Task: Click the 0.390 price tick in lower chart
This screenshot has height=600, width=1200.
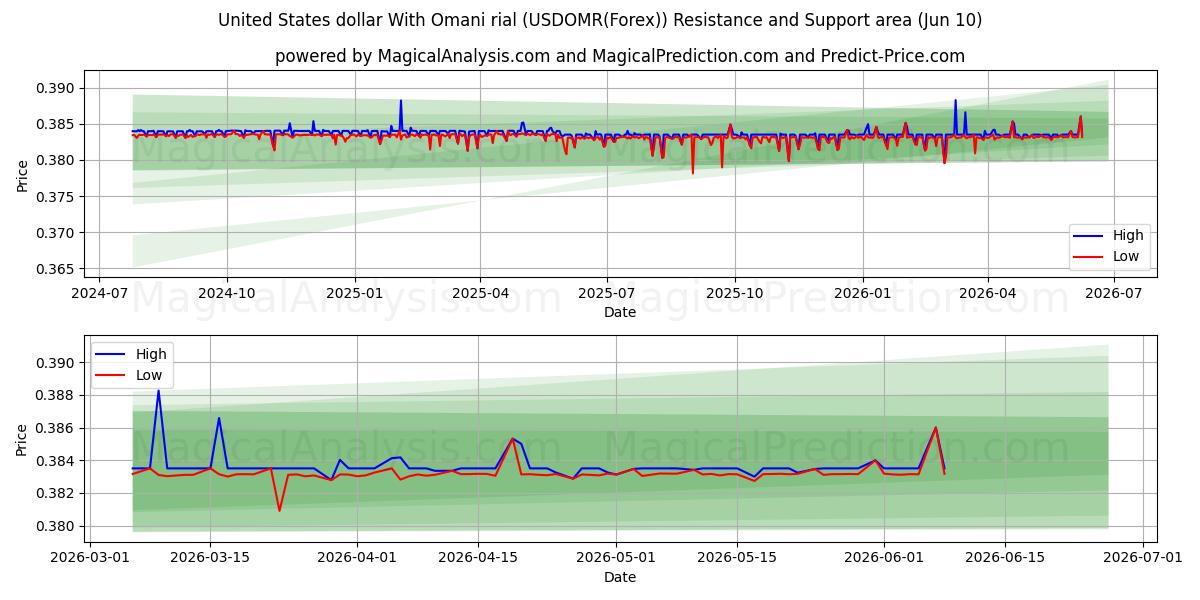Action: coord(57,363)
